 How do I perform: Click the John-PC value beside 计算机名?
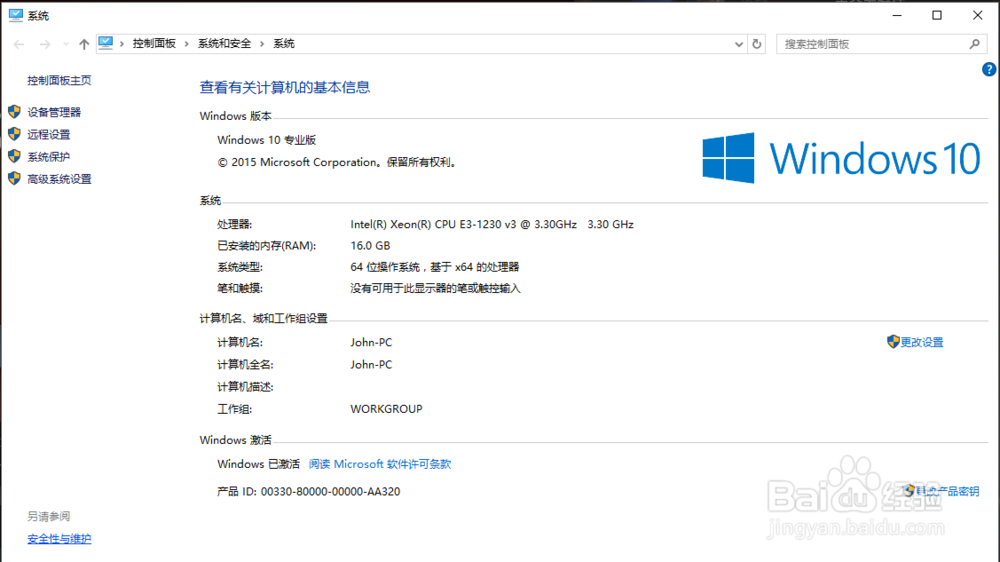tap(371, 343)
